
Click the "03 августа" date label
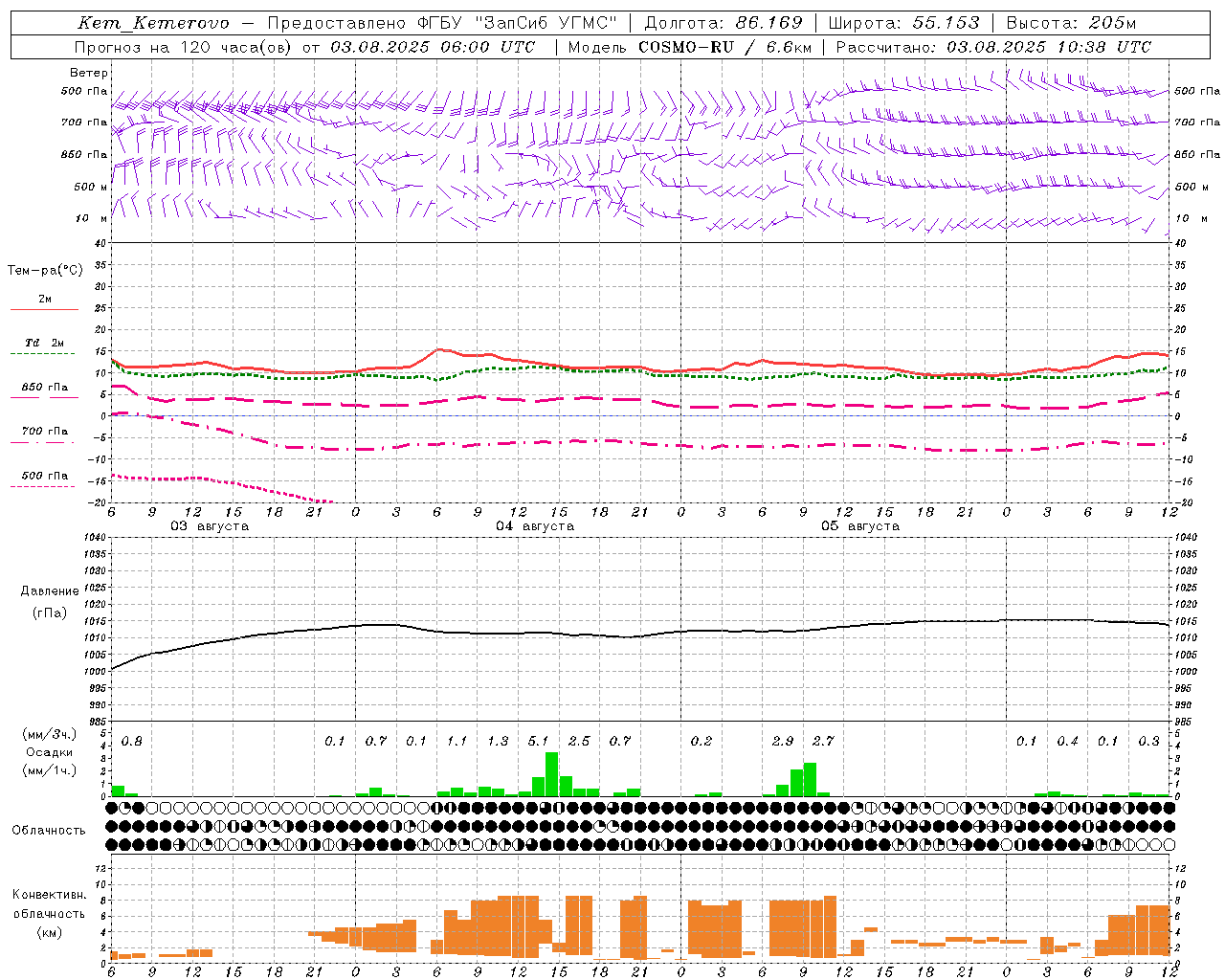point(210,526)
